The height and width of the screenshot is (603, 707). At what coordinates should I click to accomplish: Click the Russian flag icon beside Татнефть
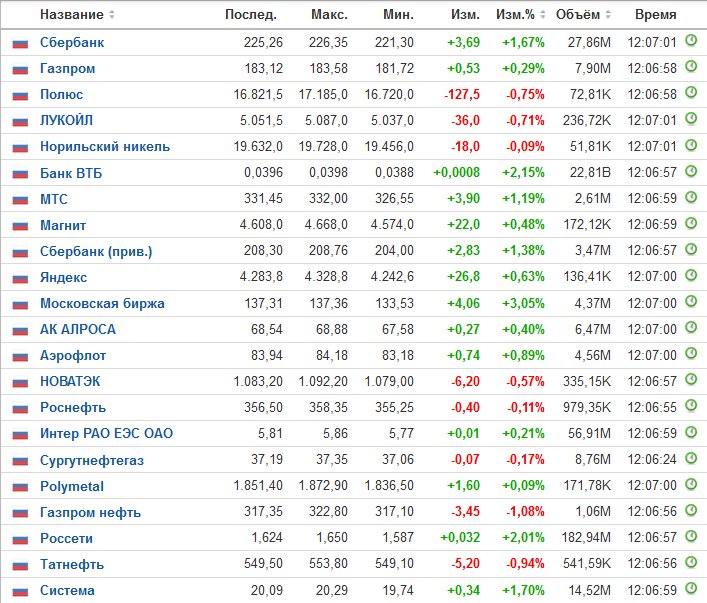click(20, 565)
